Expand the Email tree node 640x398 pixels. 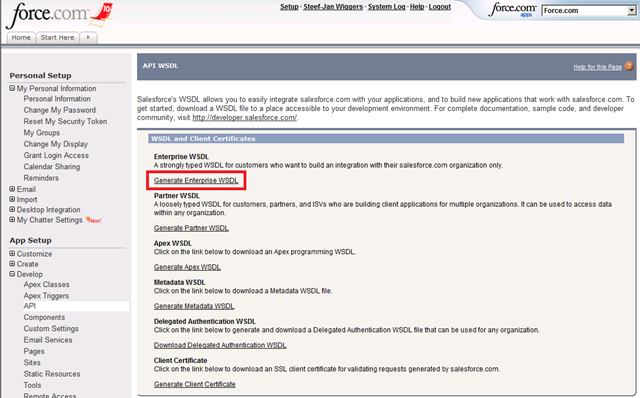pyautogui.click(x=12, y=189)
